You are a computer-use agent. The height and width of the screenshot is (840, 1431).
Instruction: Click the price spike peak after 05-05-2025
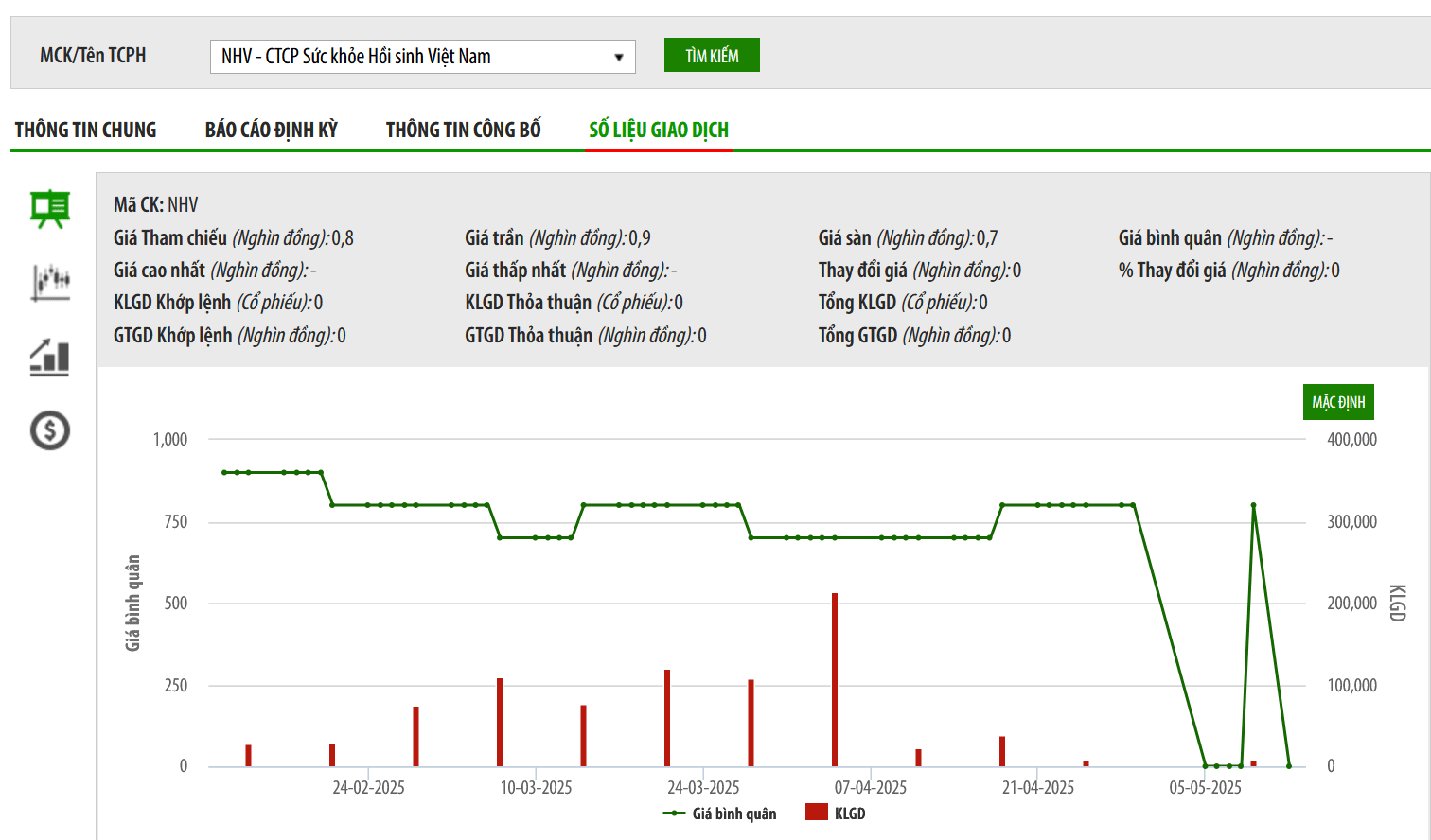[1253, 505]
